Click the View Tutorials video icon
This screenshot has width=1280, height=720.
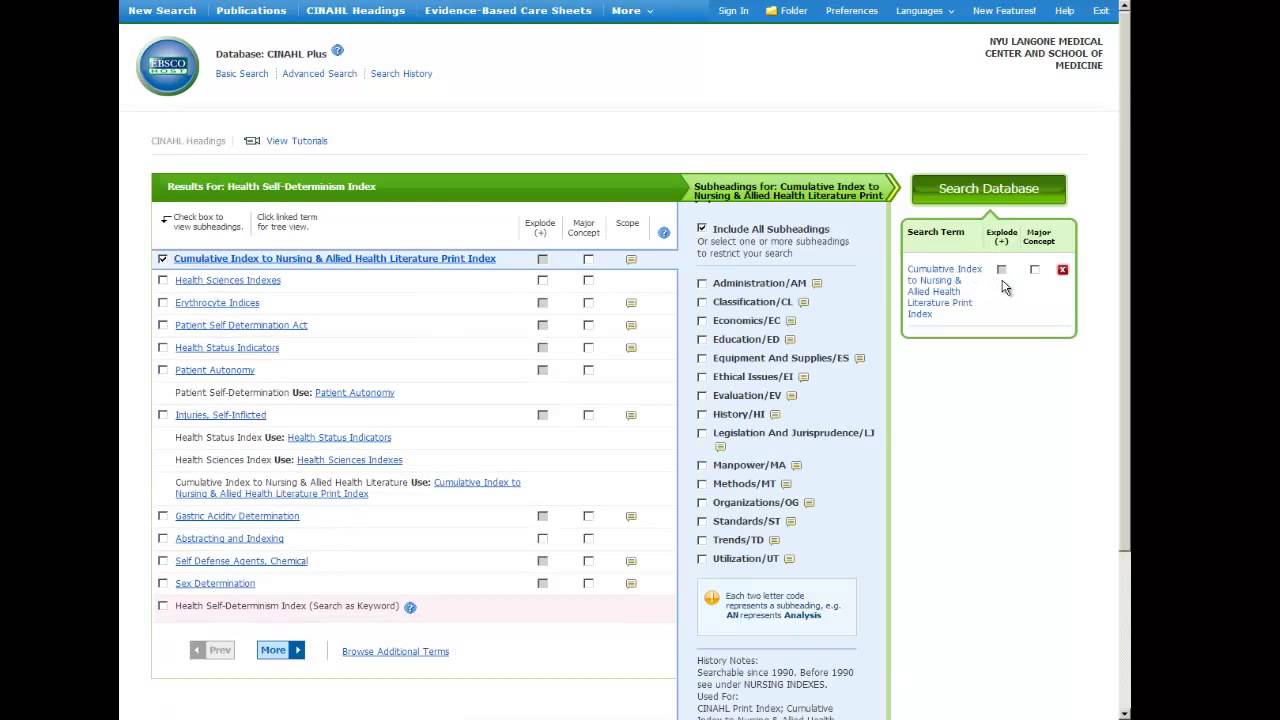point(252,141)
